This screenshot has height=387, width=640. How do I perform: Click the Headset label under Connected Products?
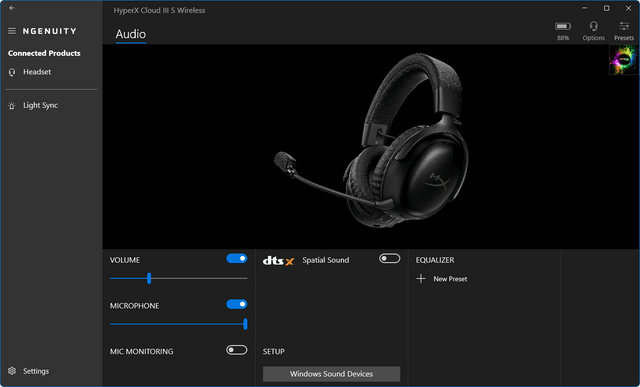tap(37, 72)
